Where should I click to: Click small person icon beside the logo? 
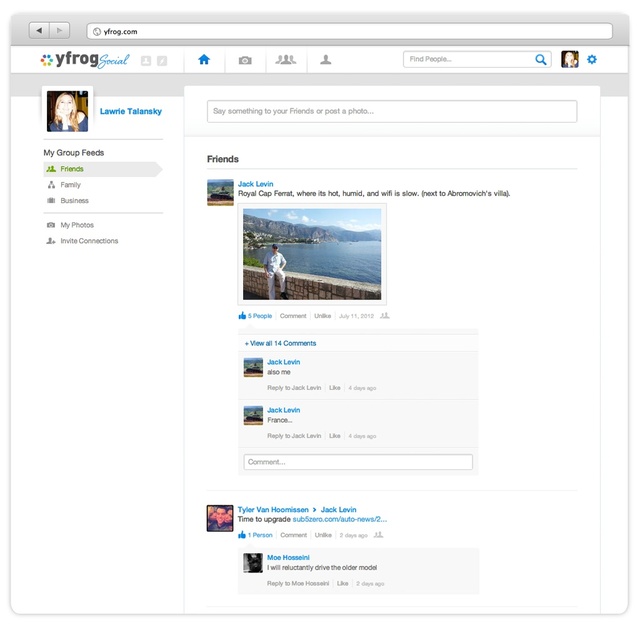pyautogui.click(x=146, y=61)
